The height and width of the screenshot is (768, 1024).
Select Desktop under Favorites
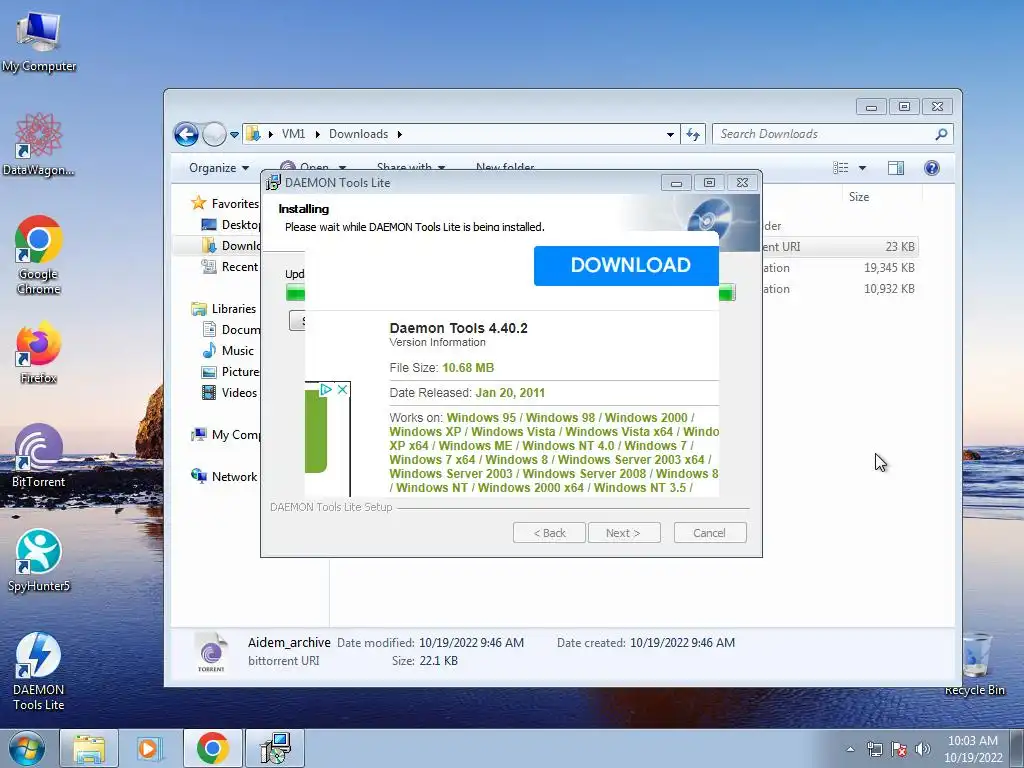(x=231, y=225)
